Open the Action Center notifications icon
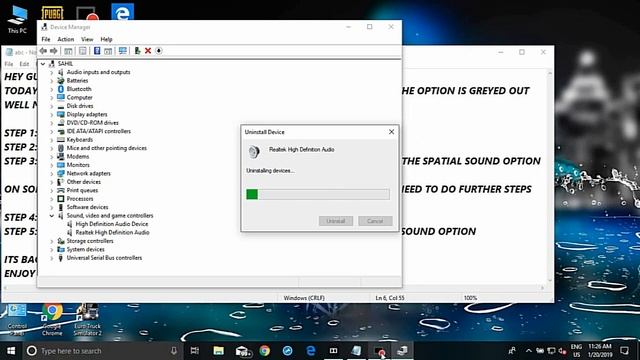Screen dimensions: 640x360 [x=624, y=351]
